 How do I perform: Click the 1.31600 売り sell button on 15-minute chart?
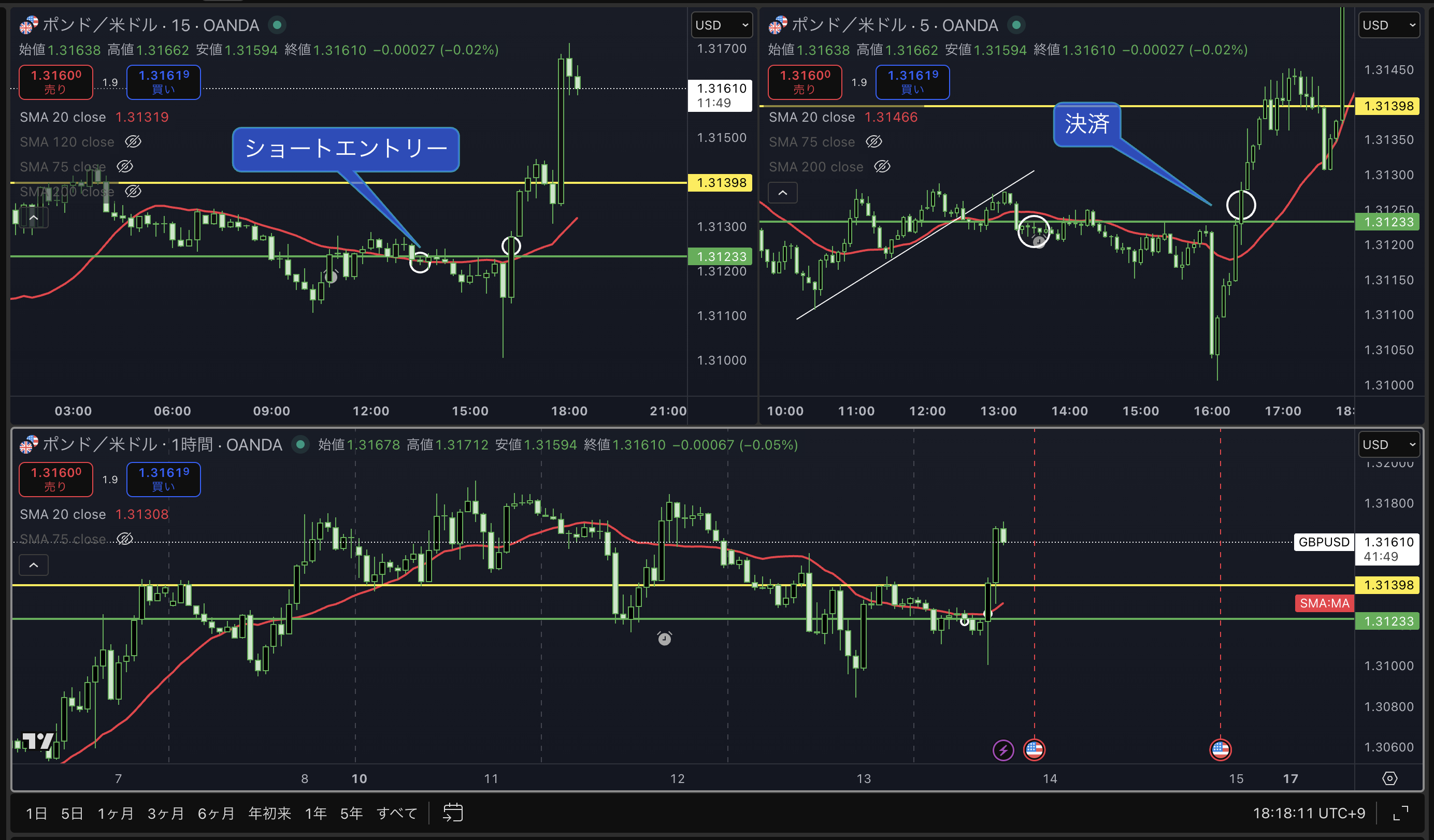coord(56,82)
